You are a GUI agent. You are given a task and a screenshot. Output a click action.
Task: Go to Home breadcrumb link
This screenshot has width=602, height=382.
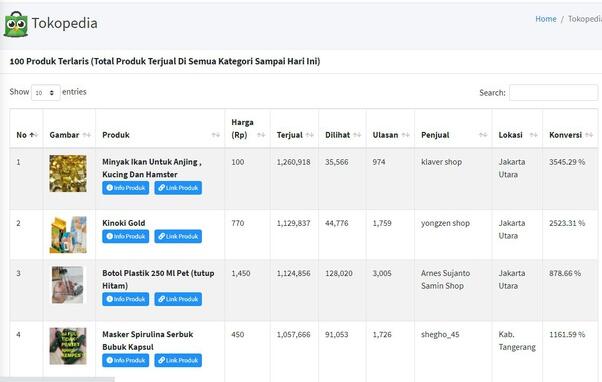point(546,19)
